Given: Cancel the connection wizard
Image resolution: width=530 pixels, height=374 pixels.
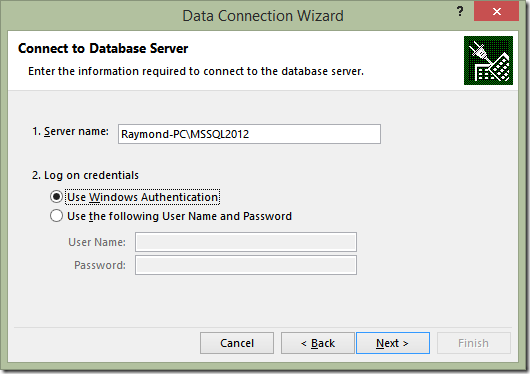Looking at the screenshot, I should (x=237, y=343).
